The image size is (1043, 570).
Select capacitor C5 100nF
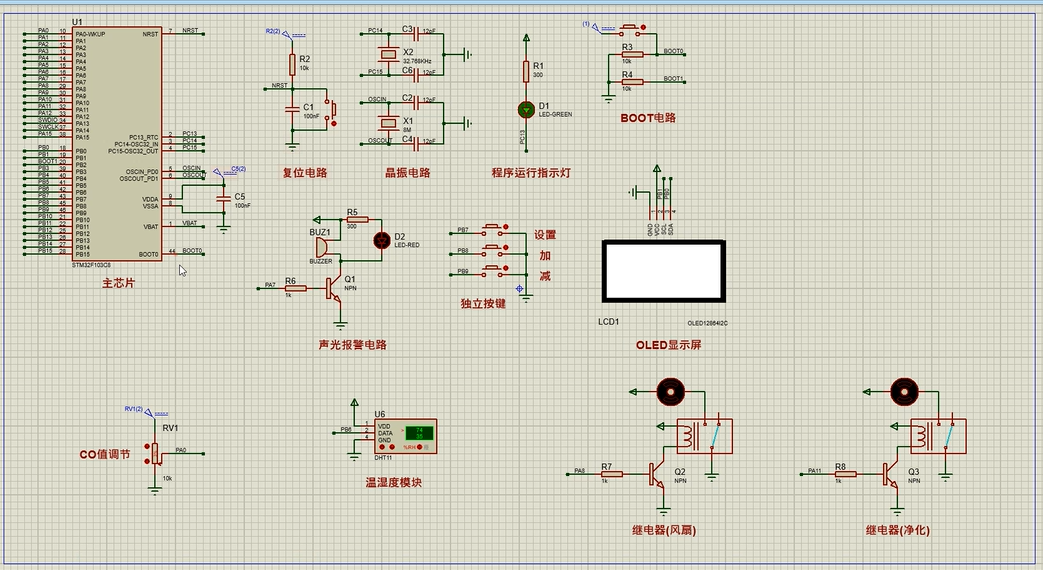(224, 200)
